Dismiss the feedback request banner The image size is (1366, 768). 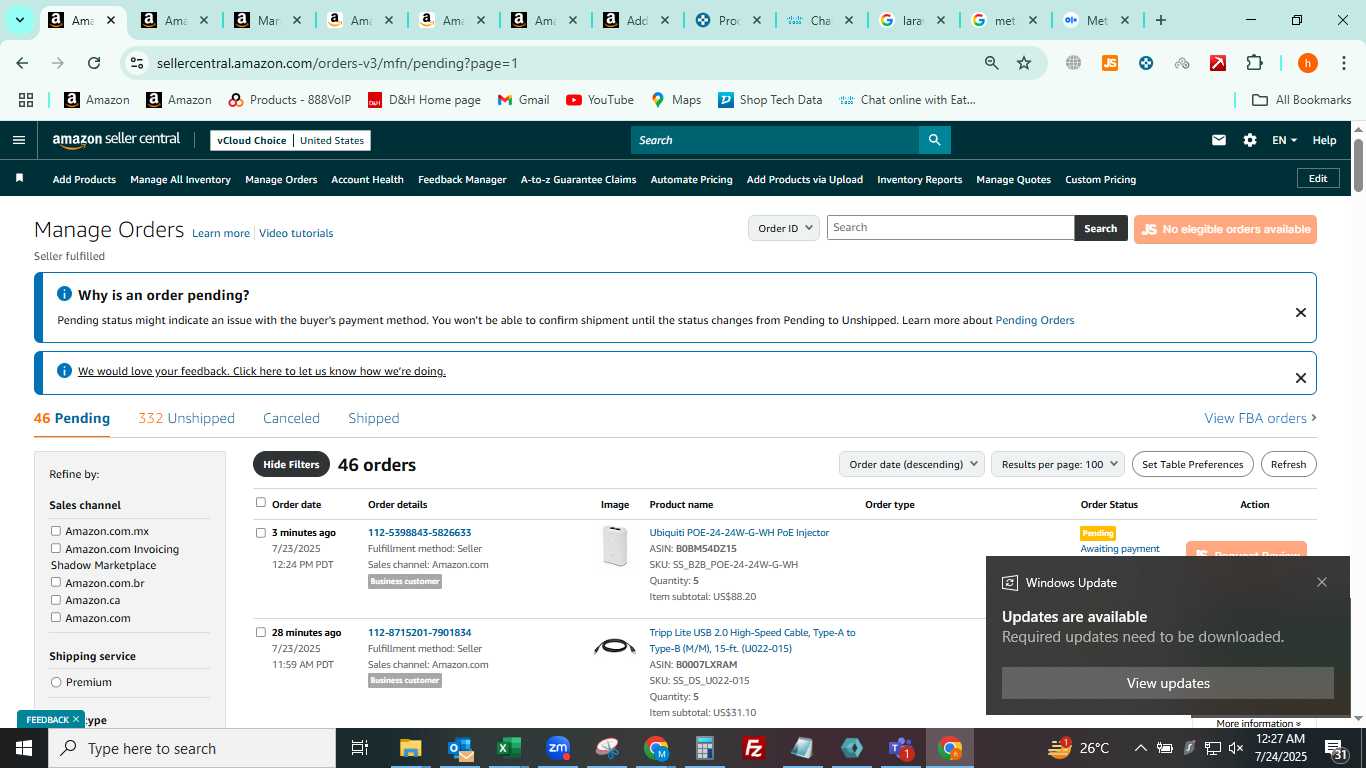tap(1301, 378)
